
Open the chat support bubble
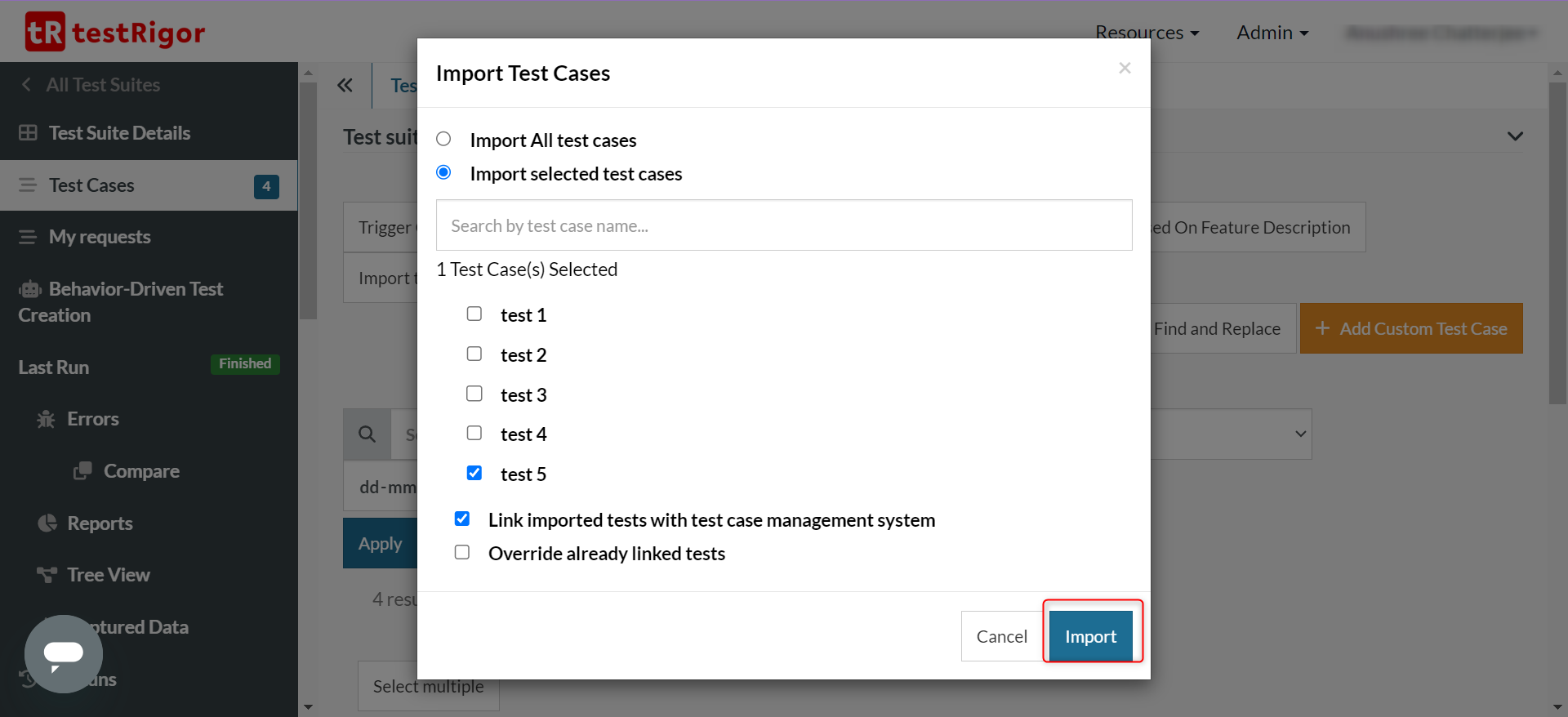(x=64, y=653)
